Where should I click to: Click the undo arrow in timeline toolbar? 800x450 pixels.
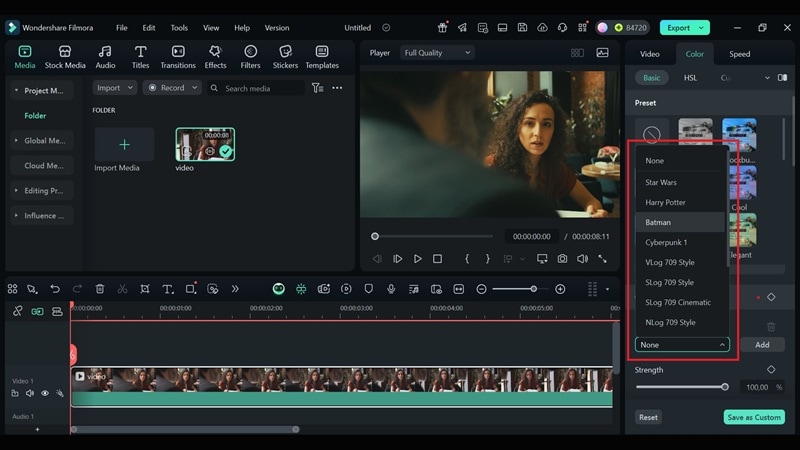pos(55,289)
